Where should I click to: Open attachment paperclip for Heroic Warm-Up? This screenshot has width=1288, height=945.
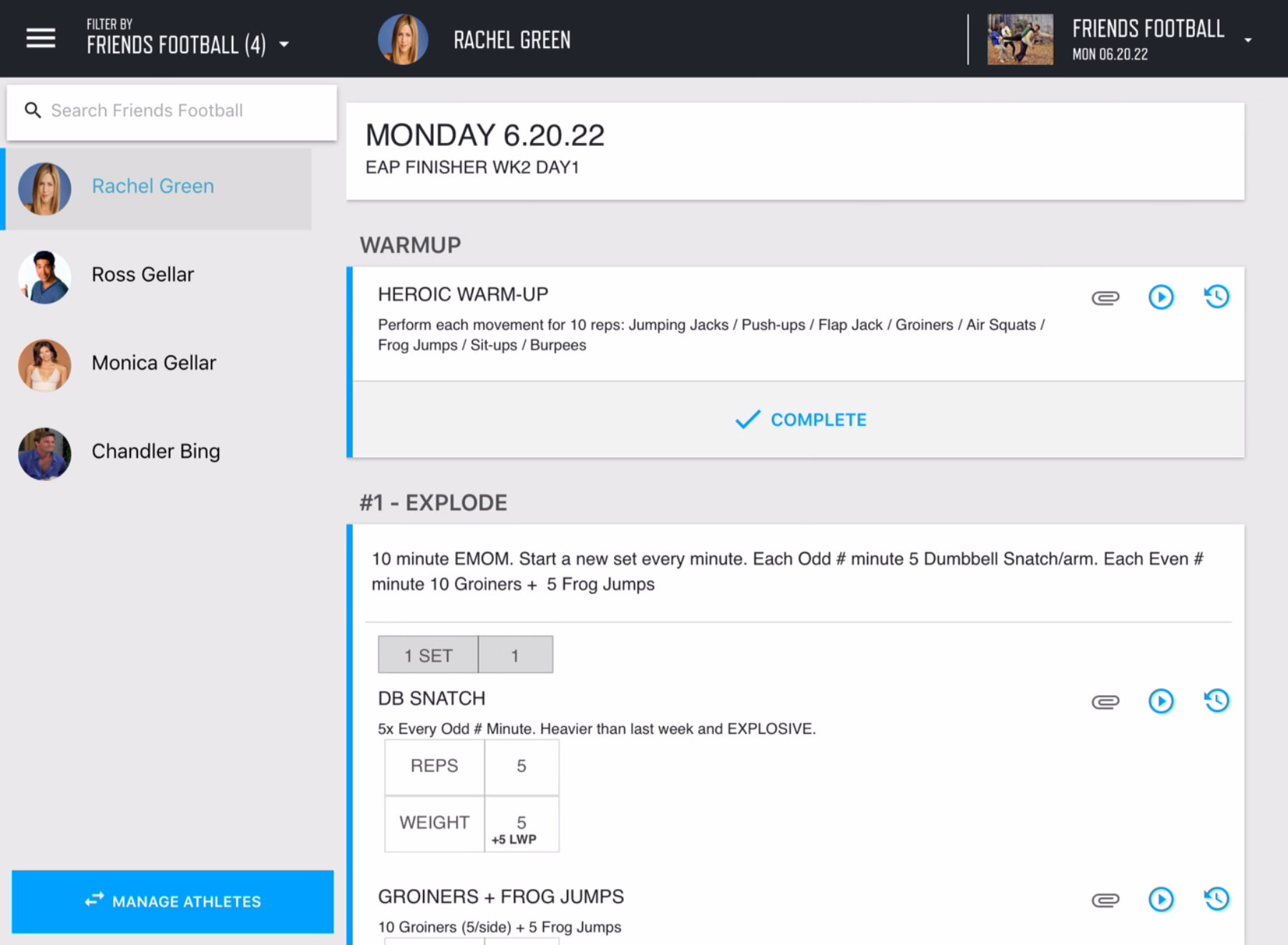tap(1106, 298)
